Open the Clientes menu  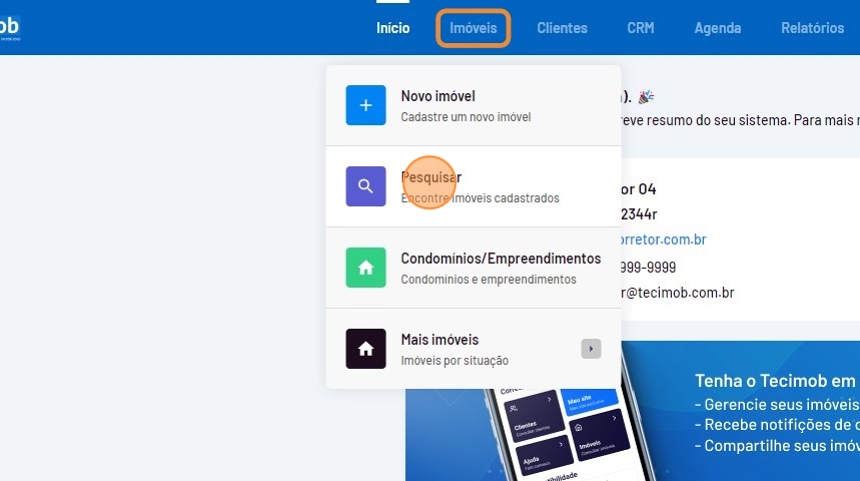click(562, 28)
